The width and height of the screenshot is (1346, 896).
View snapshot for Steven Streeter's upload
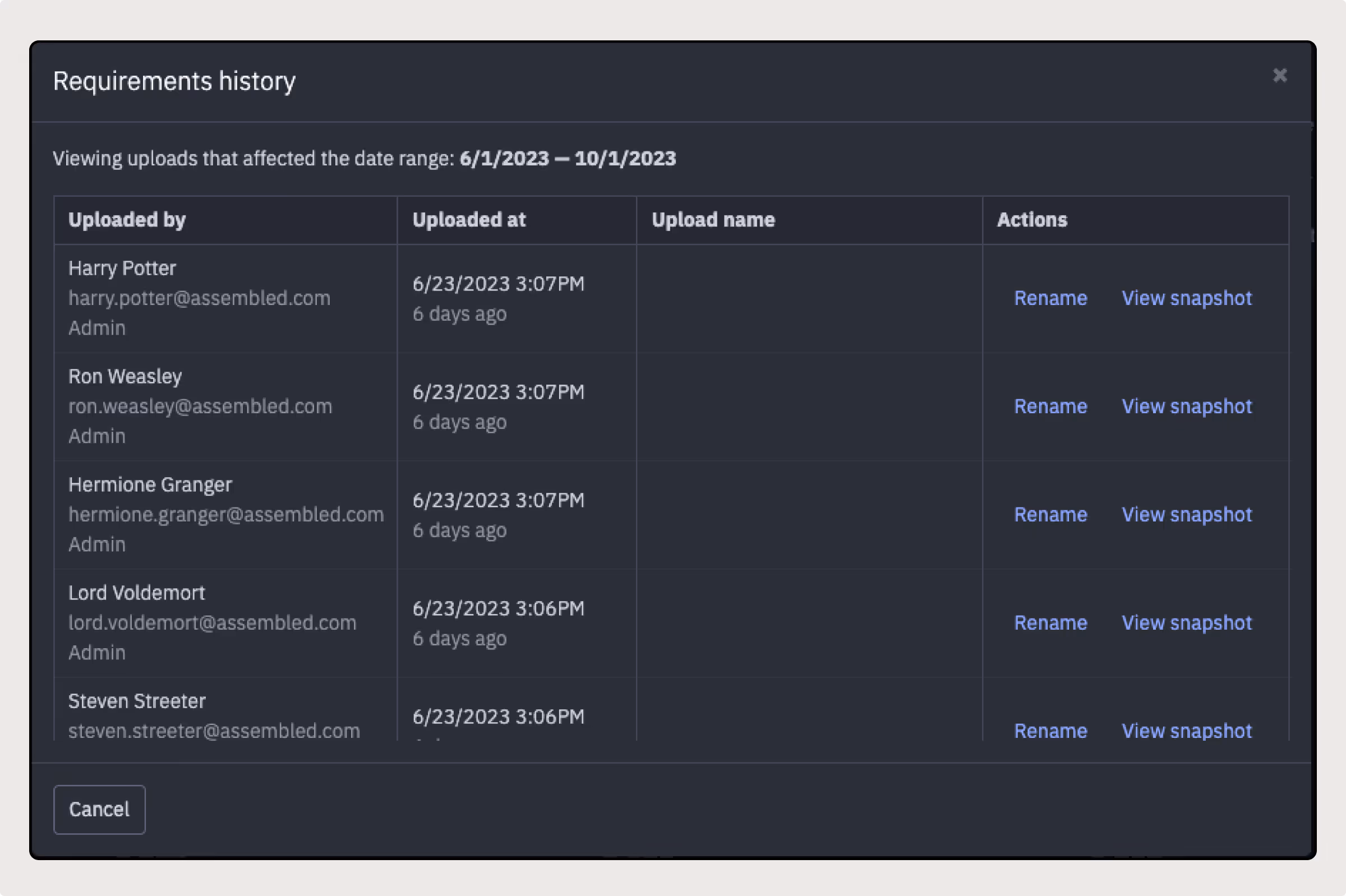(x=1186, y=731)
